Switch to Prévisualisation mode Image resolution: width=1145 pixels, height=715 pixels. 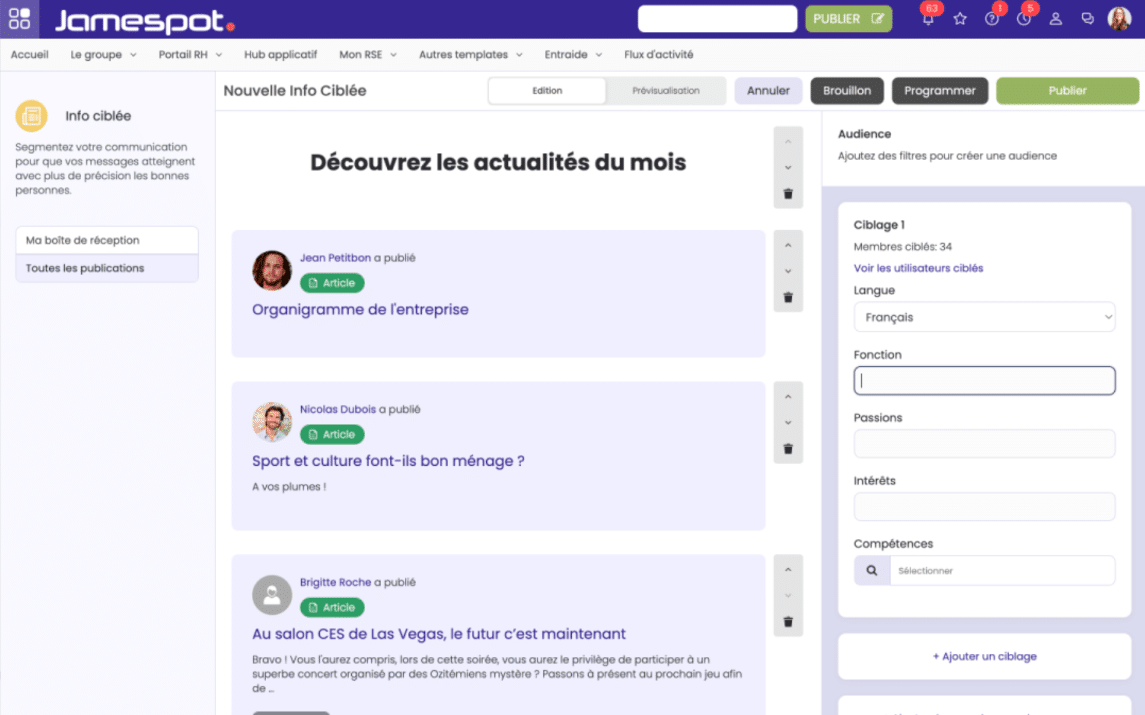[666, 91]
